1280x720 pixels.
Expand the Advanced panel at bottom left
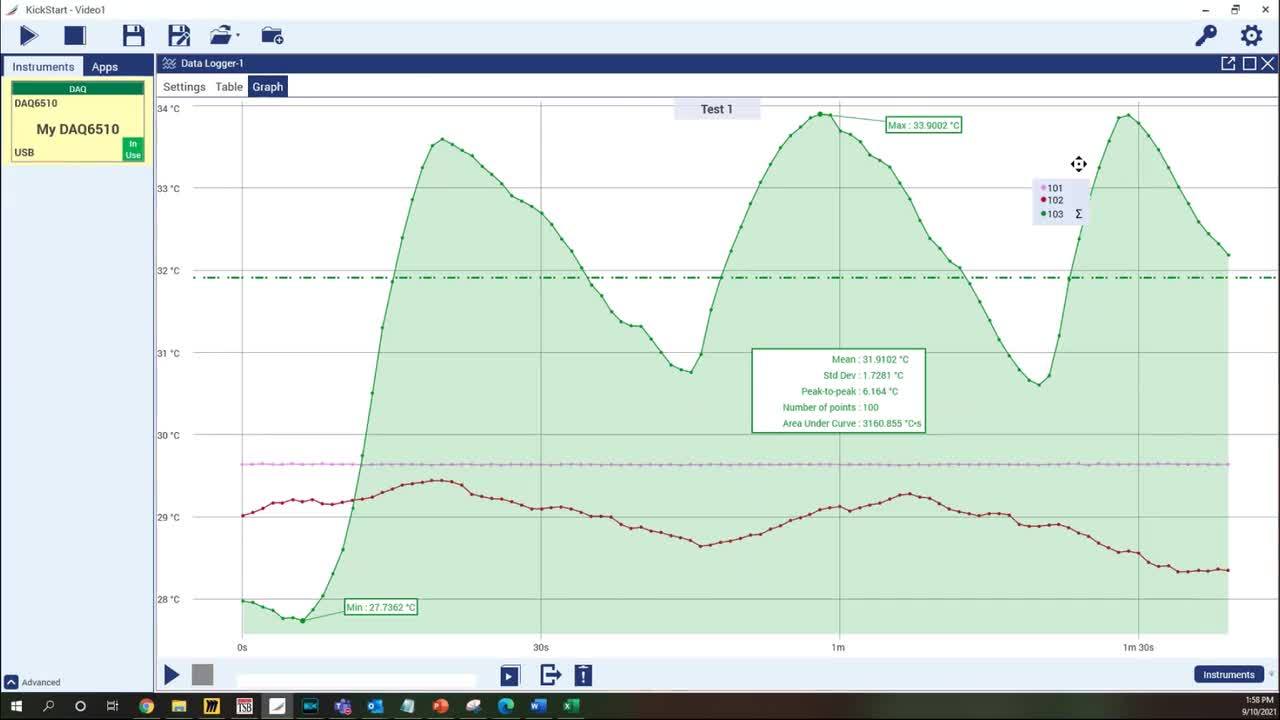click(x=33, y=682)
